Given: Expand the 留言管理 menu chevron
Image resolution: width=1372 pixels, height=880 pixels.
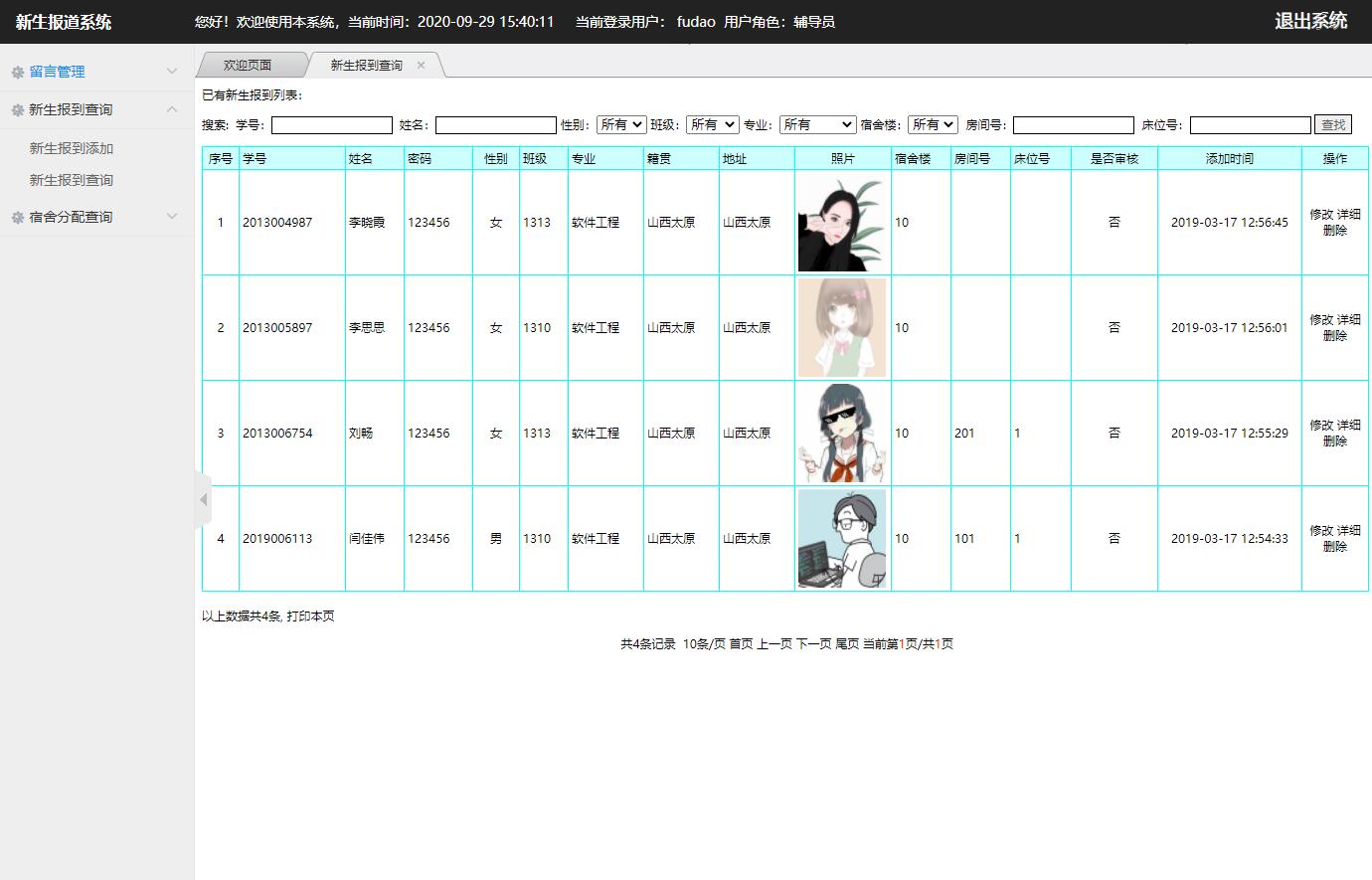Looking at the screenshot, I should click(x=172, y=72).
